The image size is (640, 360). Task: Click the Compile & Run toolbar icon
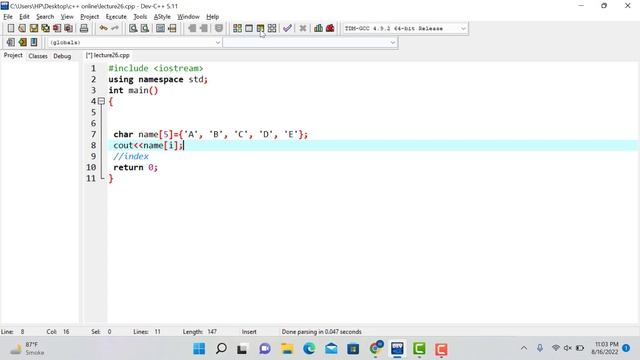coord(260,28)
